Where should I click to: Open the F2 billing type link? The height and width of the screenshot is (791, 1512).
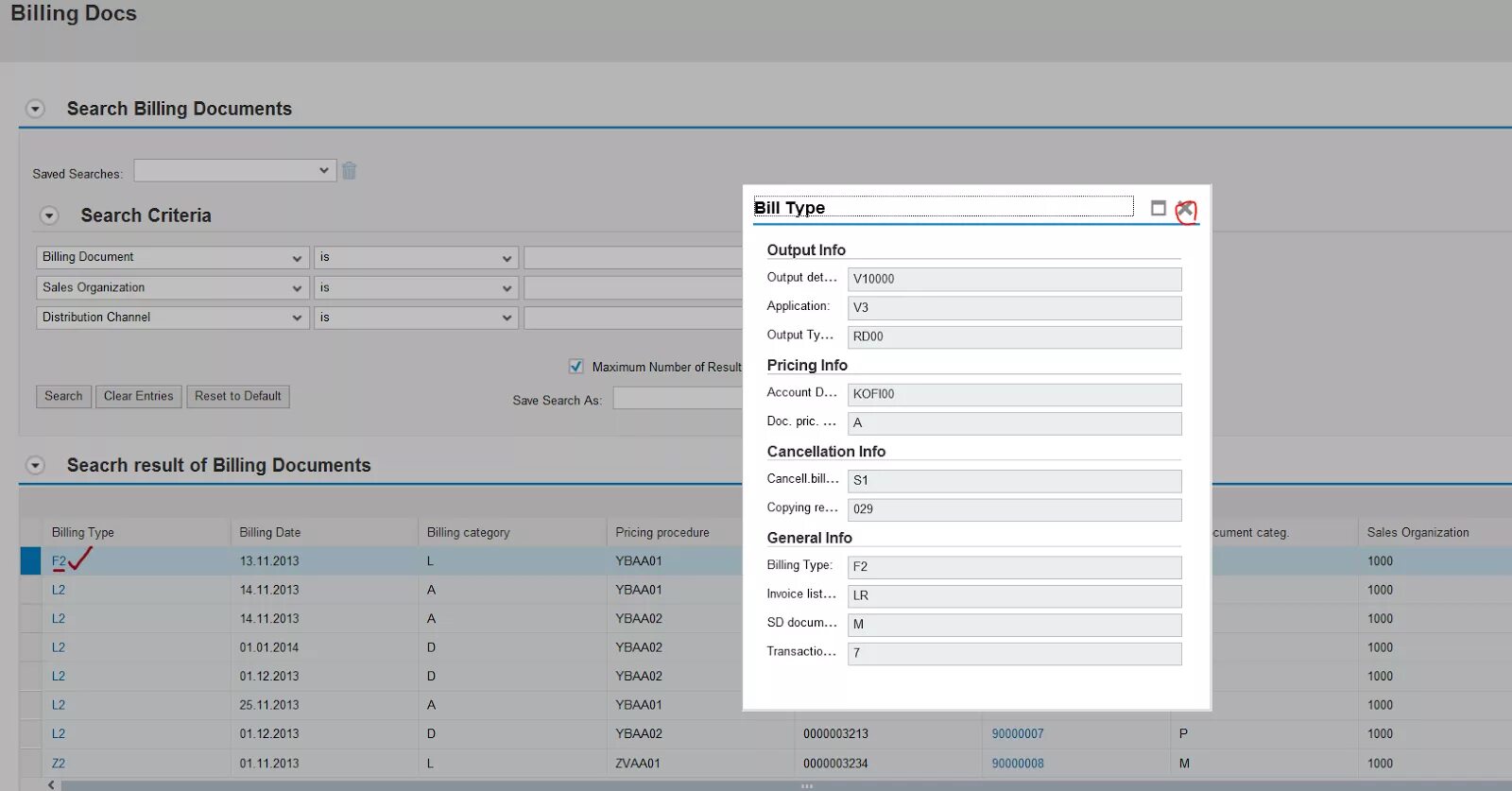pyautogui.click(x=59, y=561)
